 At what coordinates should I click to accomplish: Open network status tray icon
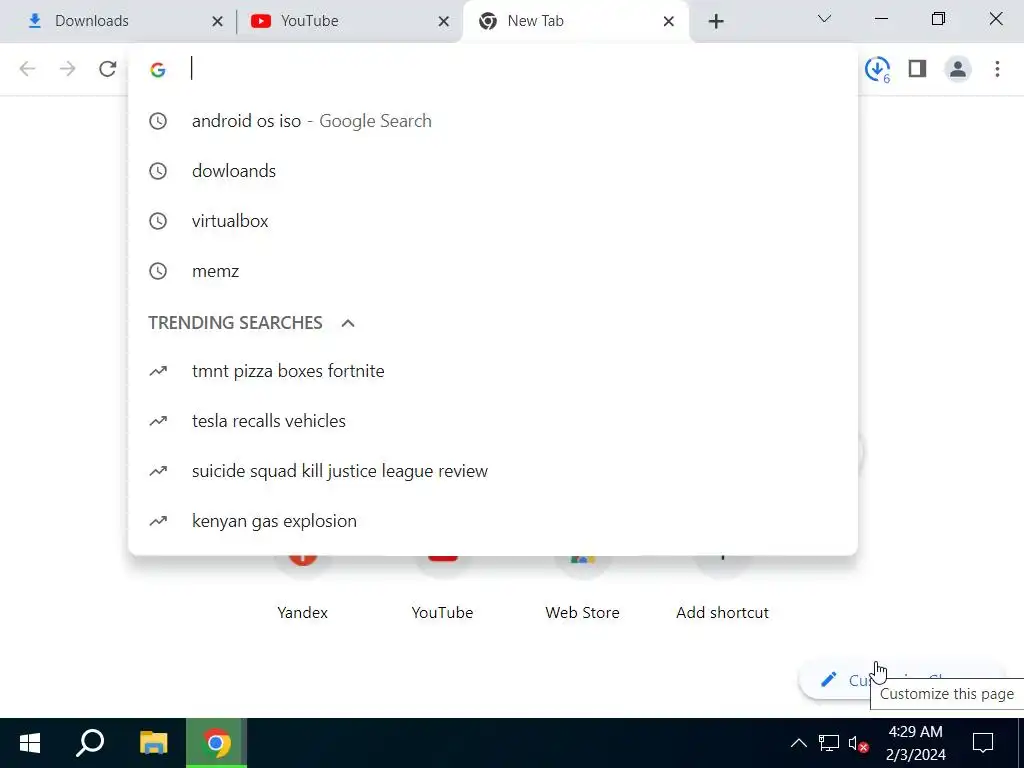tap(829, 743)
